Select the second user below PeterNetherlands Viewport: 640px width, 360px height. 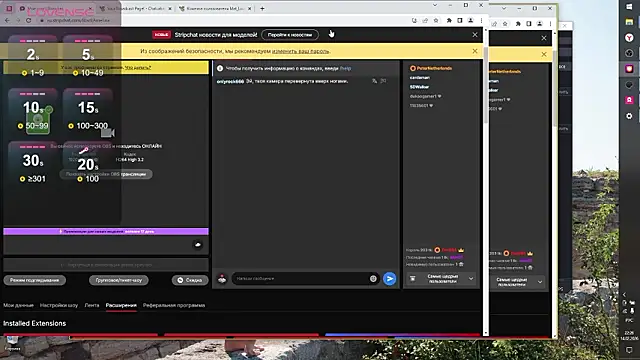point(420,78)
